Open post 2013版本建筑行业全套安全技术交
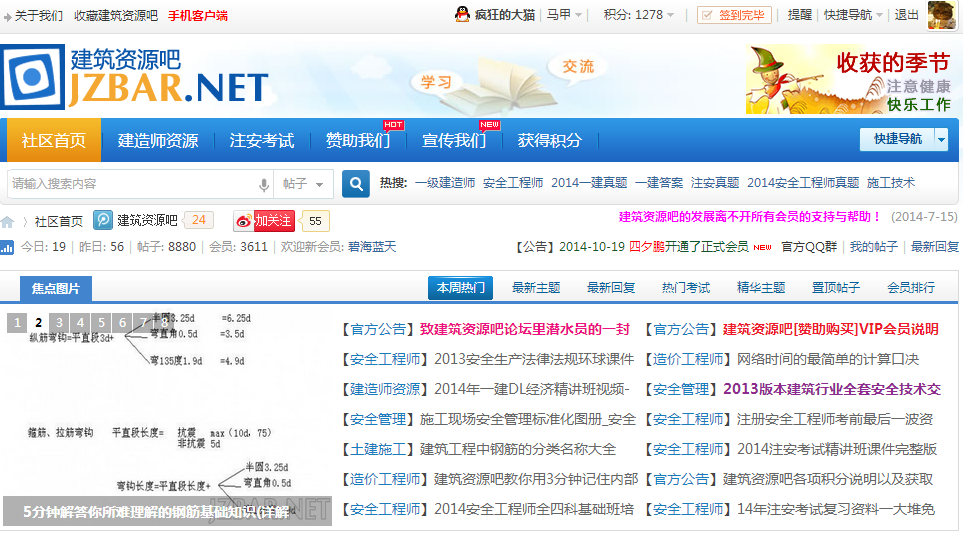This screenshot has width=963, height=536. click(832, 389)
